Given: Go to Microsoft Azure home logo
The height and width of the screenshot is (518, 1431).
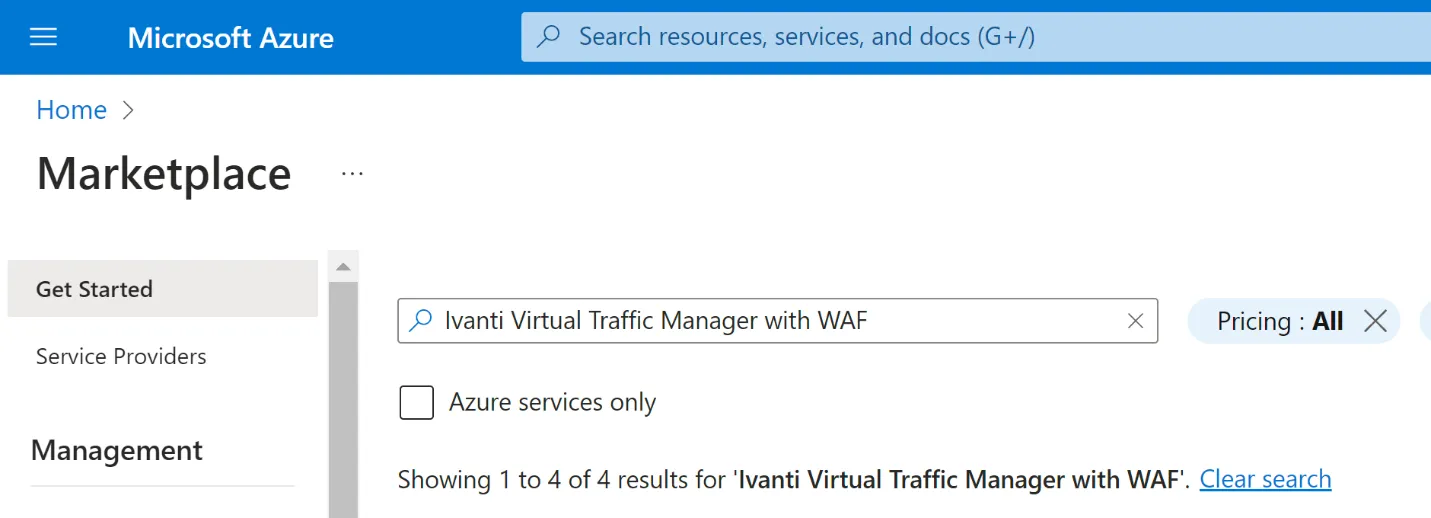Looking at the screenshot, I should coord(231,38).
